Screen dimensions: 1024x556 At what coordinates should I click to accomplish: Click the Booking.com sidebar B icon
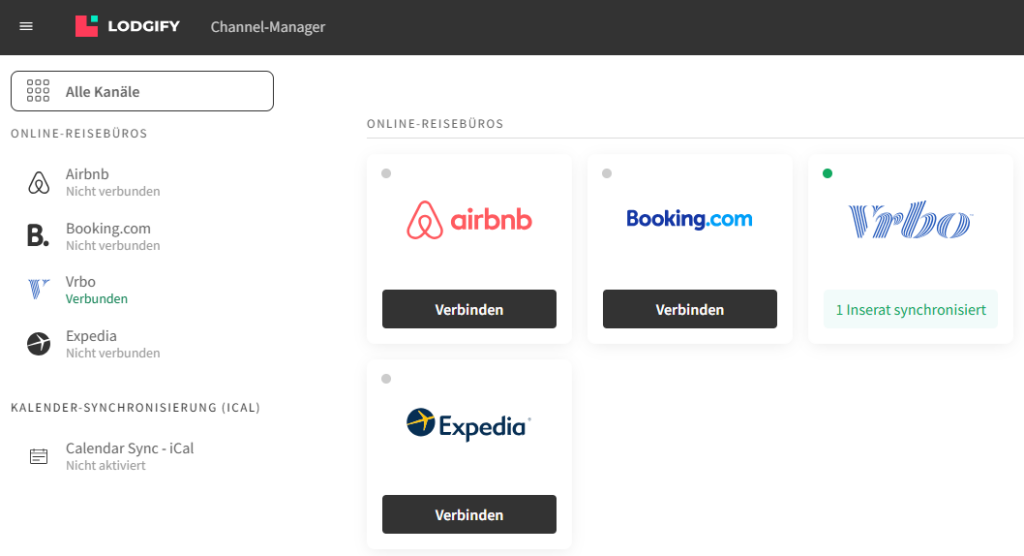coord(38,236)
